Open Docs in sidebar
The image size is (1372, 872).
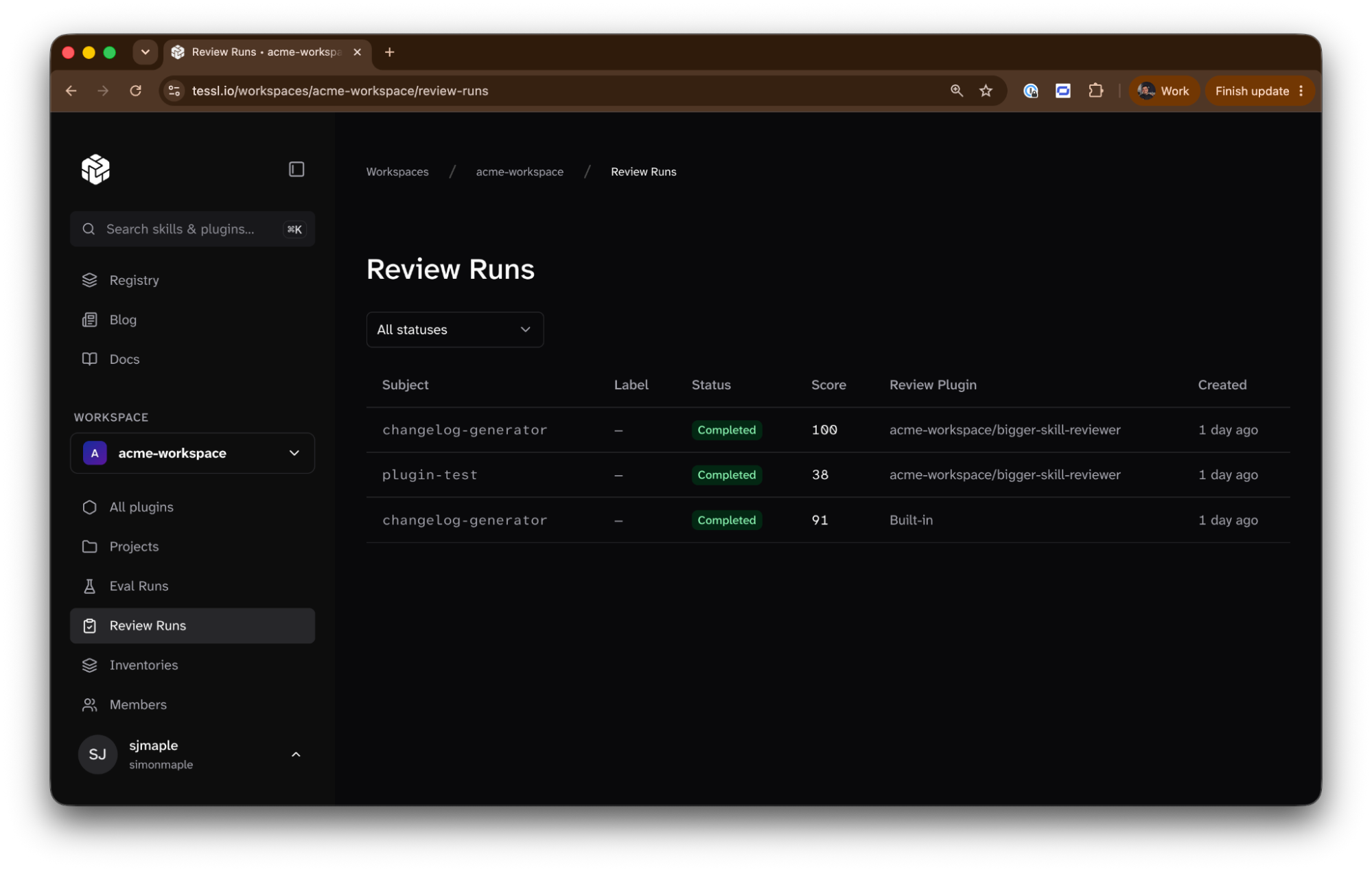click(192, 359)
